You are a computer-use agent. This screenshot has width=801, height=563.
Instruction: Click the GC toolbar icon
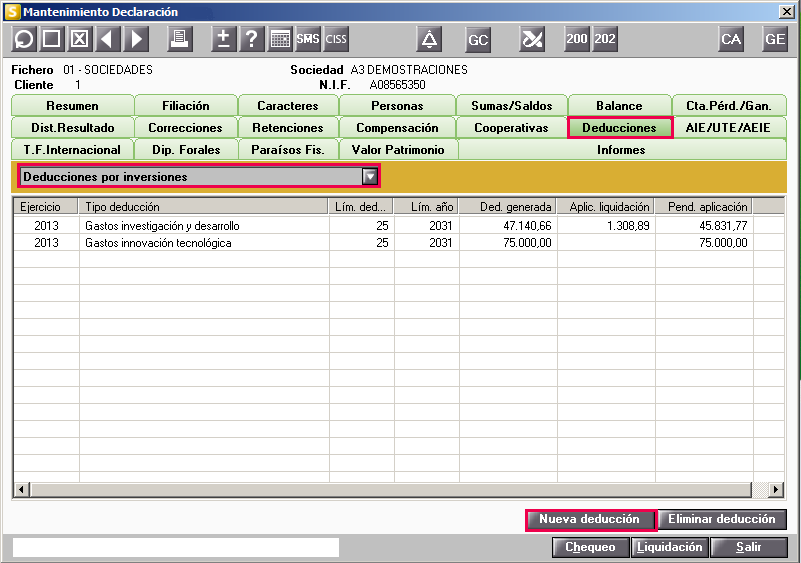[478, 40]
